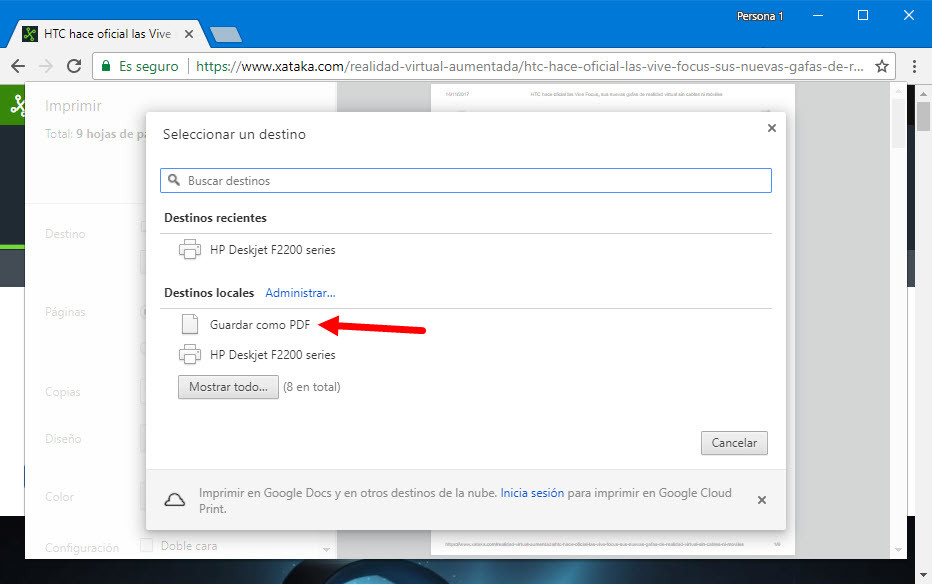This screenshot has height=584, width=932.
Task: Click the Inicia sesión link
Action: (532, 493)
